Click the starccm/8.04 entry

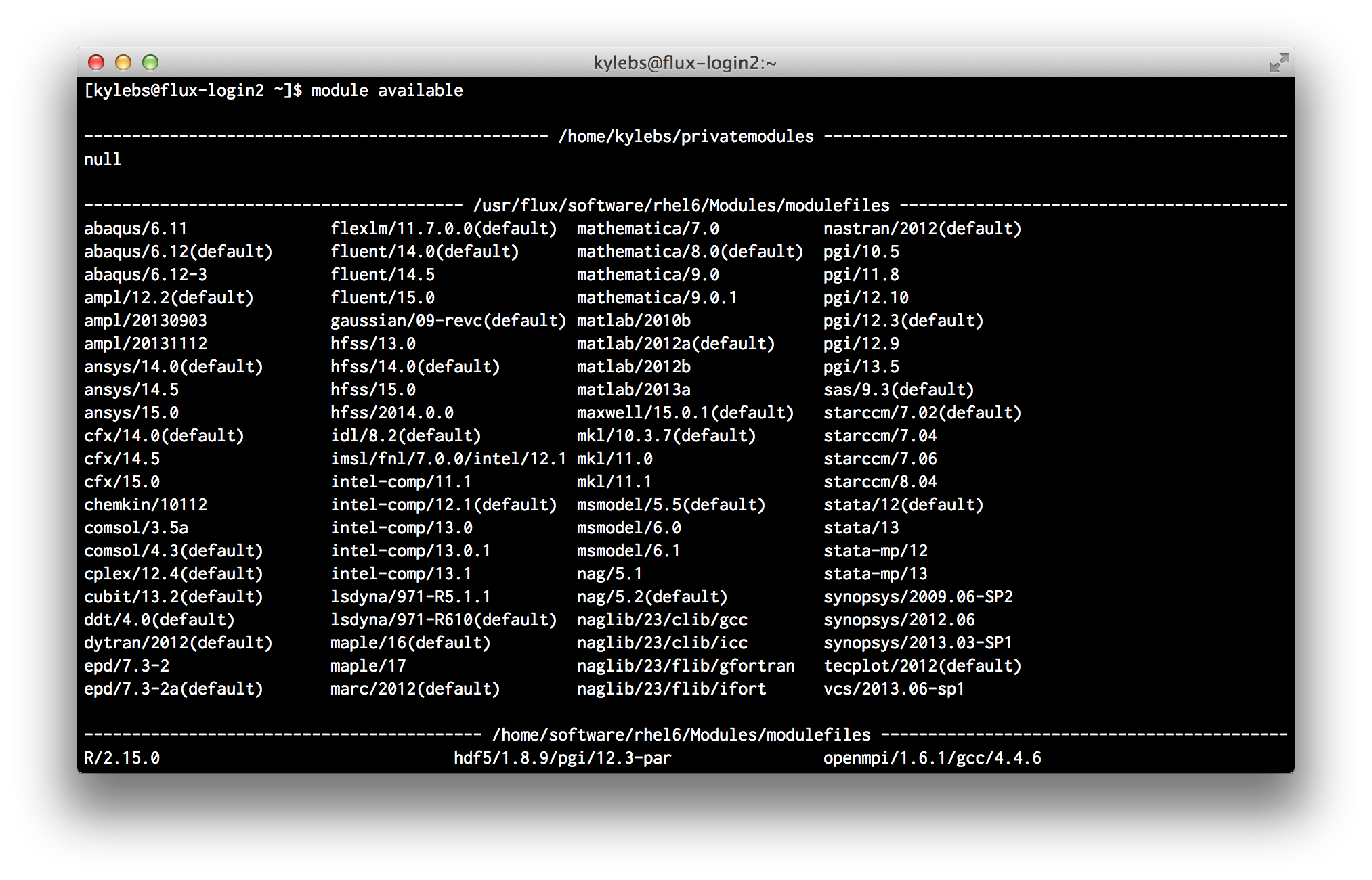[880, 481]
